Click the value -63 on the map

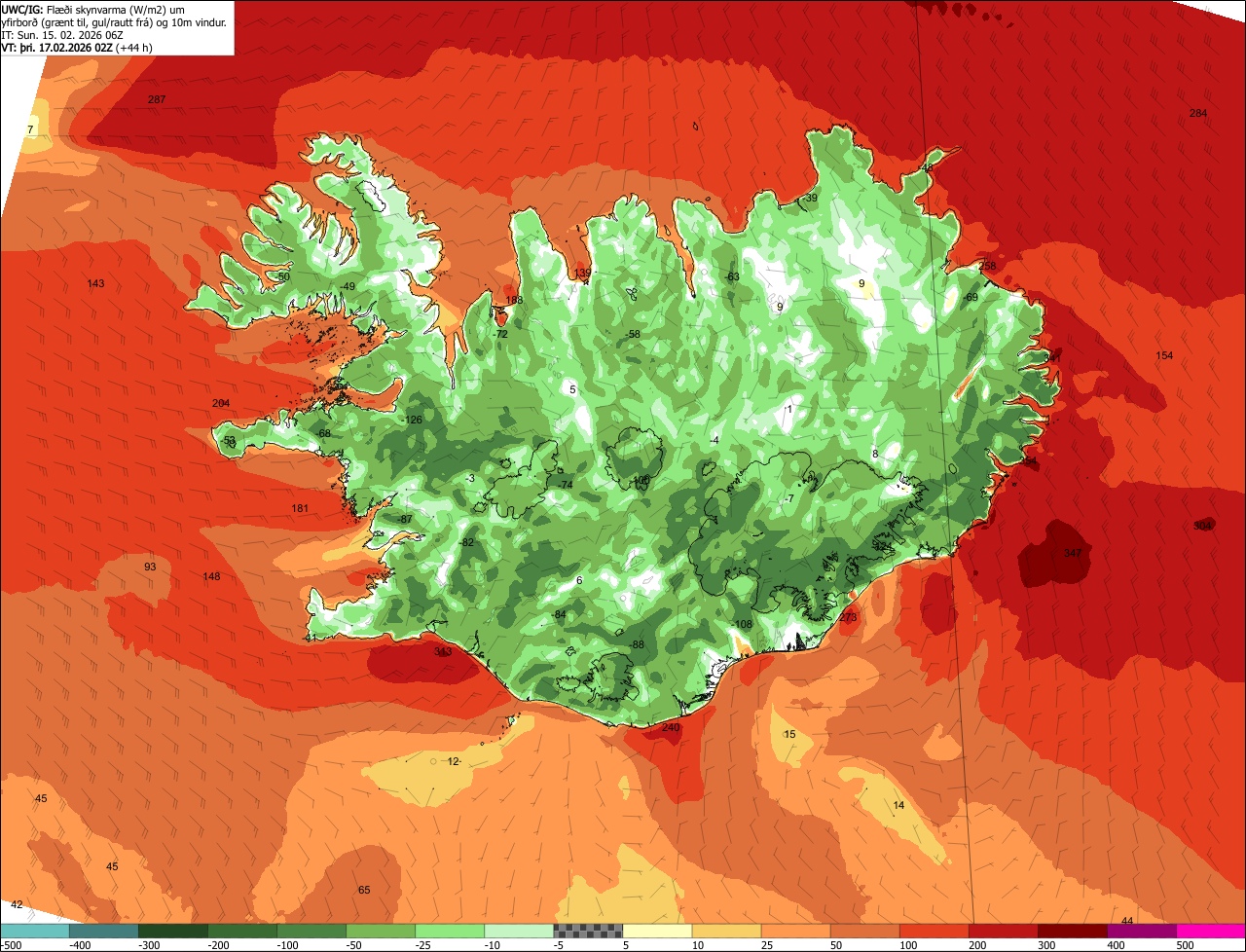pyautogui.click(x=732, y=277)
